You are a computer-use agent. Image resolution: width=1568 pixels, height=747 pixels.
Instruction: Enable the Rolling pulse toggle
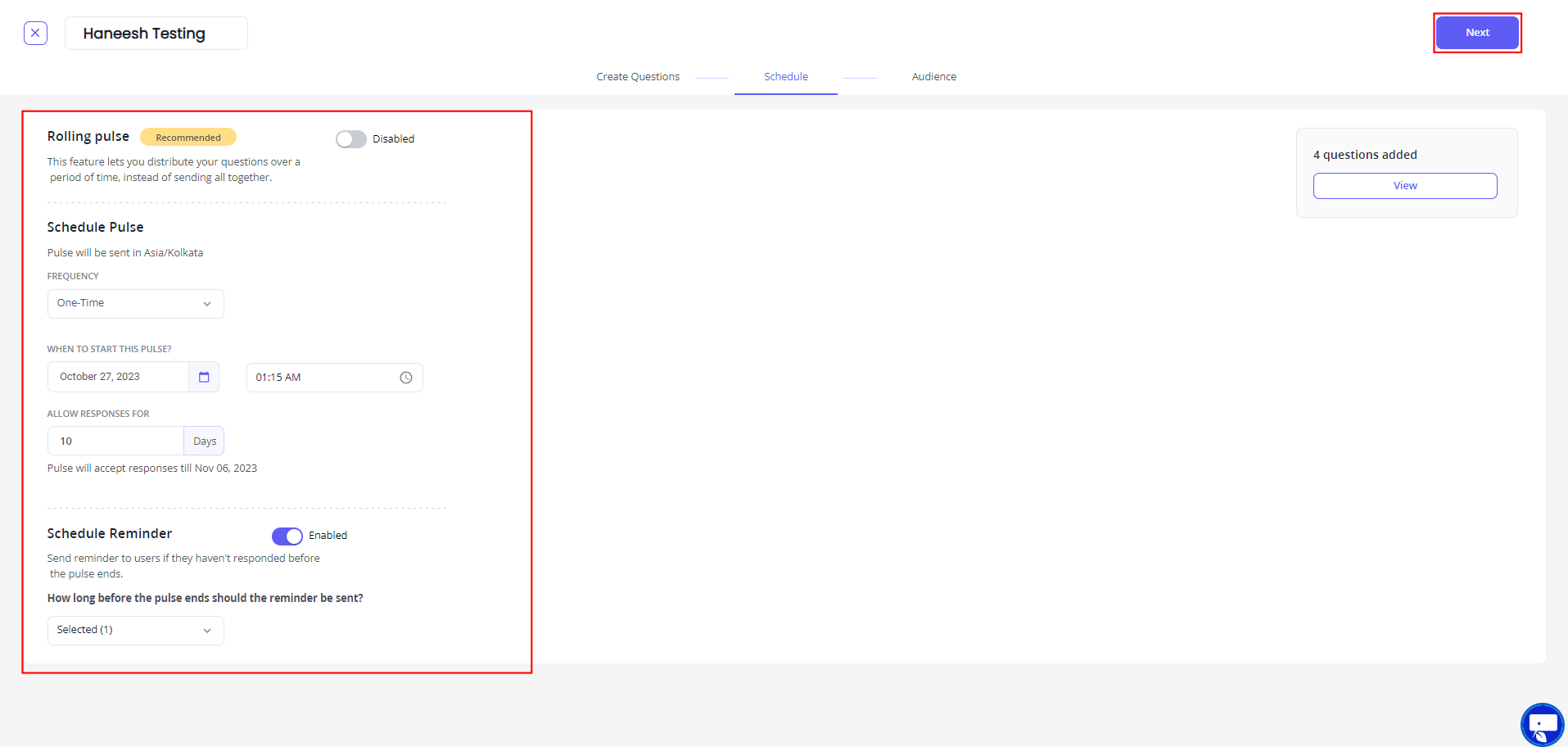[x=351, y=139]
